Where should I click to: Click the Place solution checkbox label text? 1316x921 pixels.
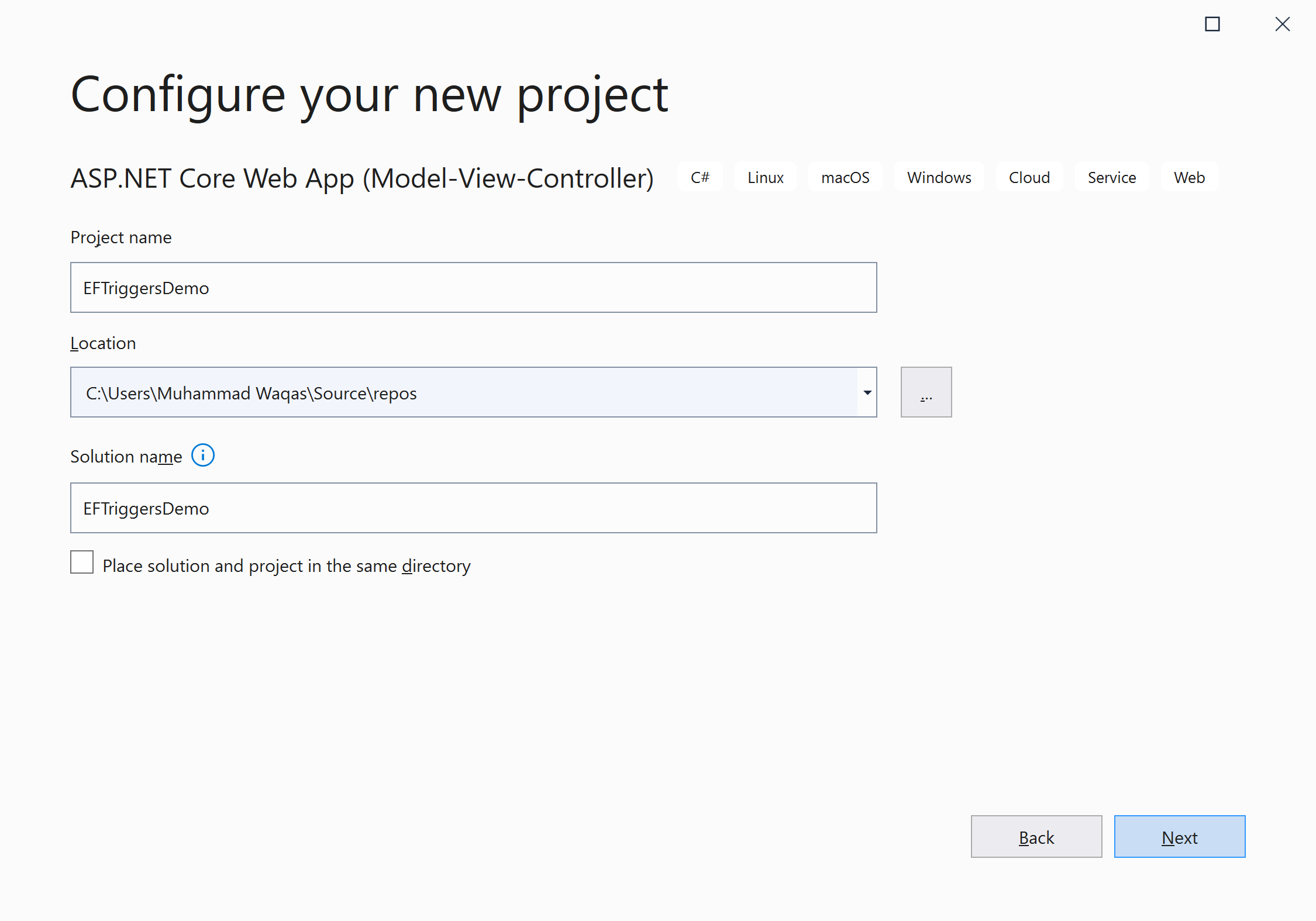click(x=286, y=566)
